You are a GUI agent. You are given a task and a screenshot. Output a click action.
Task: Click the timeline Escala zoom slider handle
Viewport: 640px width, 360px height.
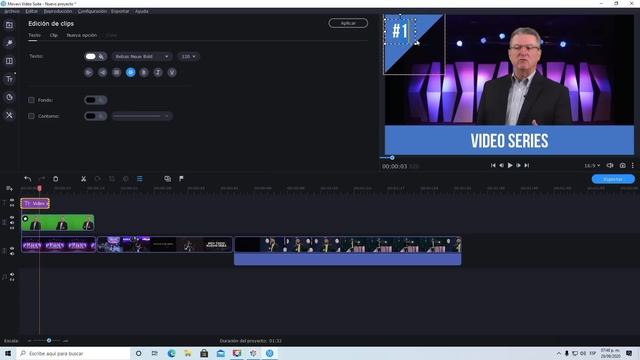pyautogui.click(x=49, y=340)
